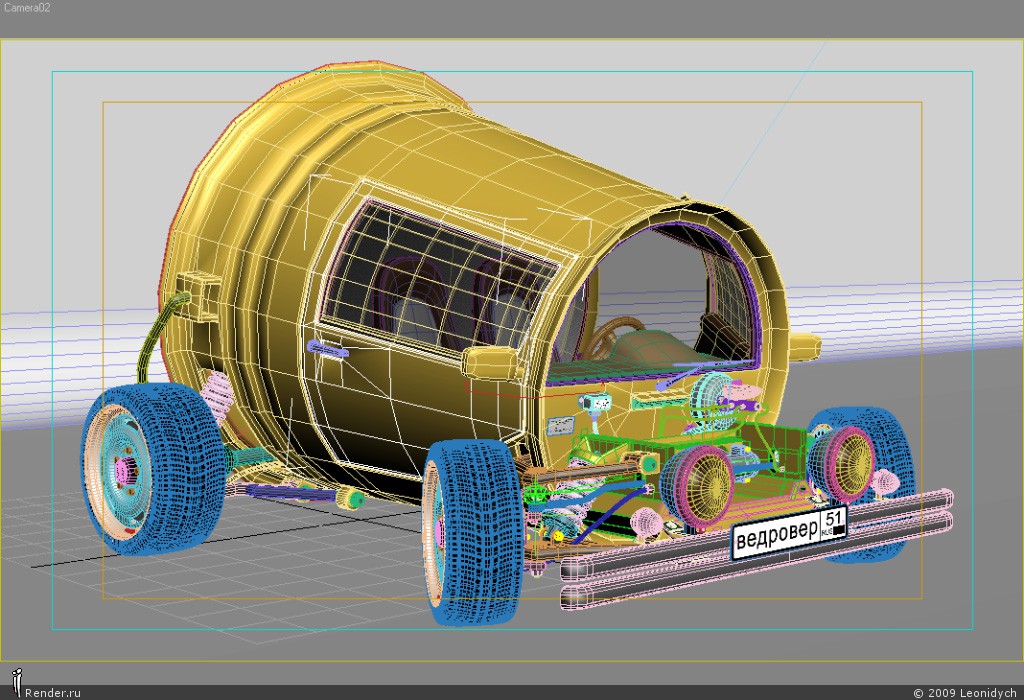Screen dimensions: 1024x700
Task: Select the left side mirror
Action: tap(487, 359)
